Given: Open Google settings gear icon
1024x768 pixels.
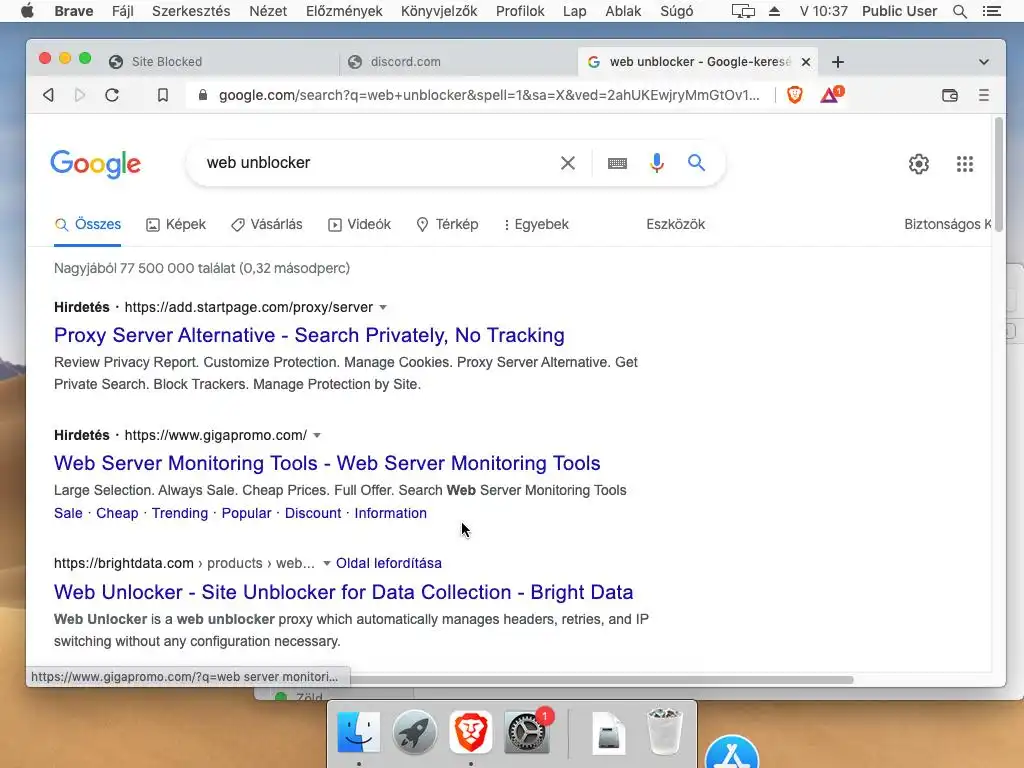Looking at the screenshot, I should 919,164.
